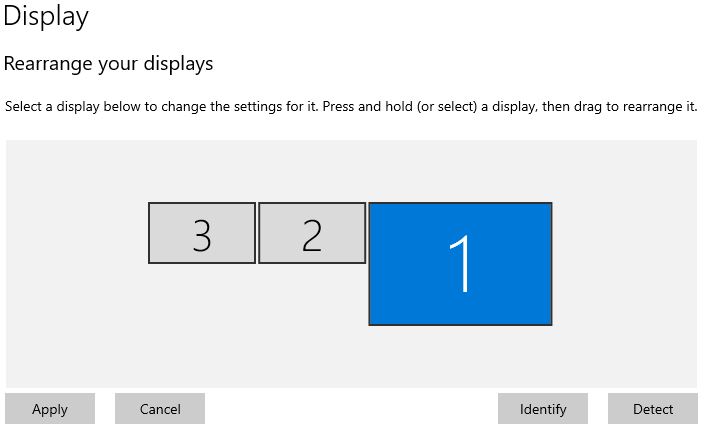
Task: Click the "Display" page heading
Action: pos(46,16)
